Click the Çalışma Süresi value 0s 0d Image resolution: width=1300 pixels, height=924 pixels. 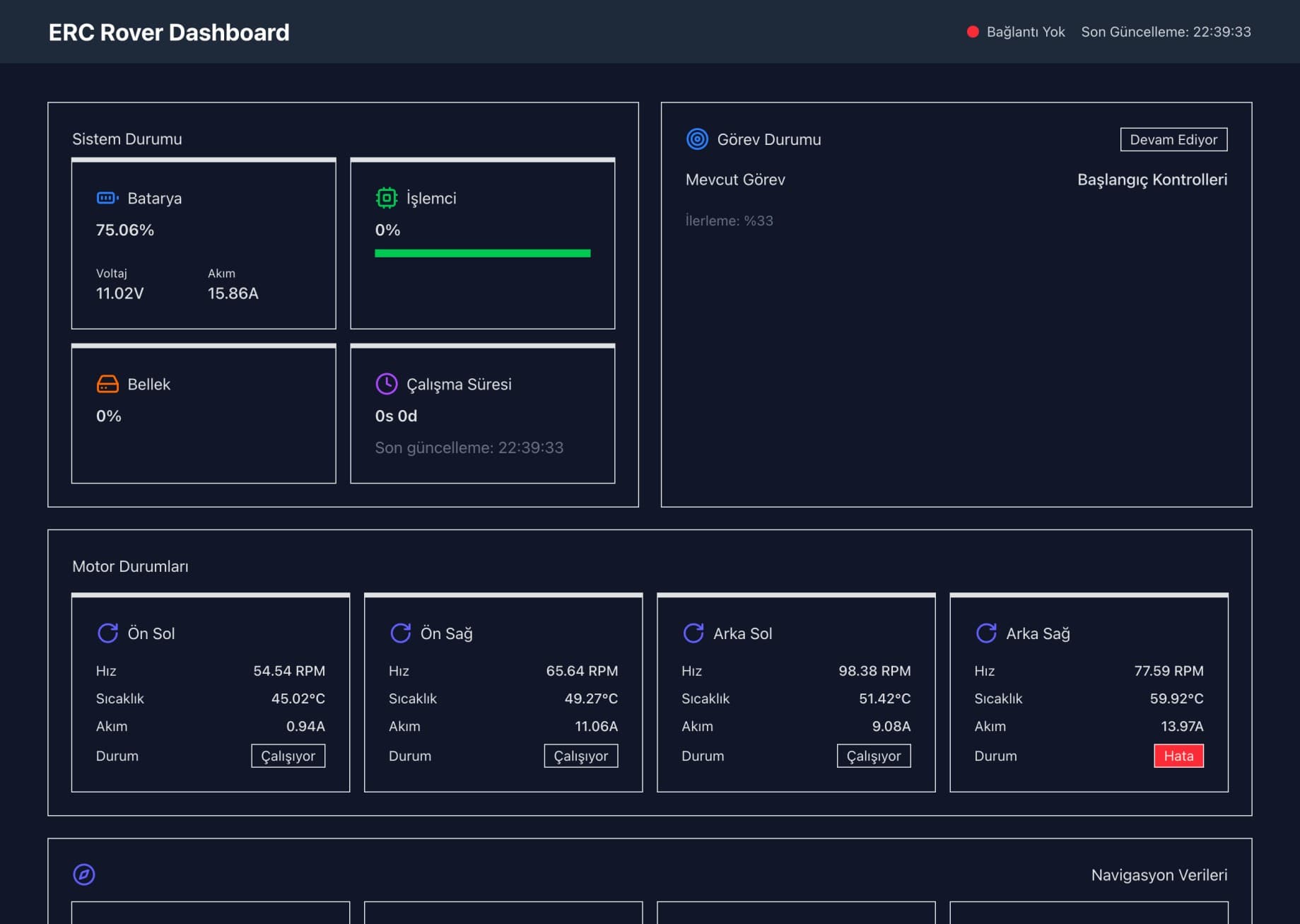tap(396, 416)
